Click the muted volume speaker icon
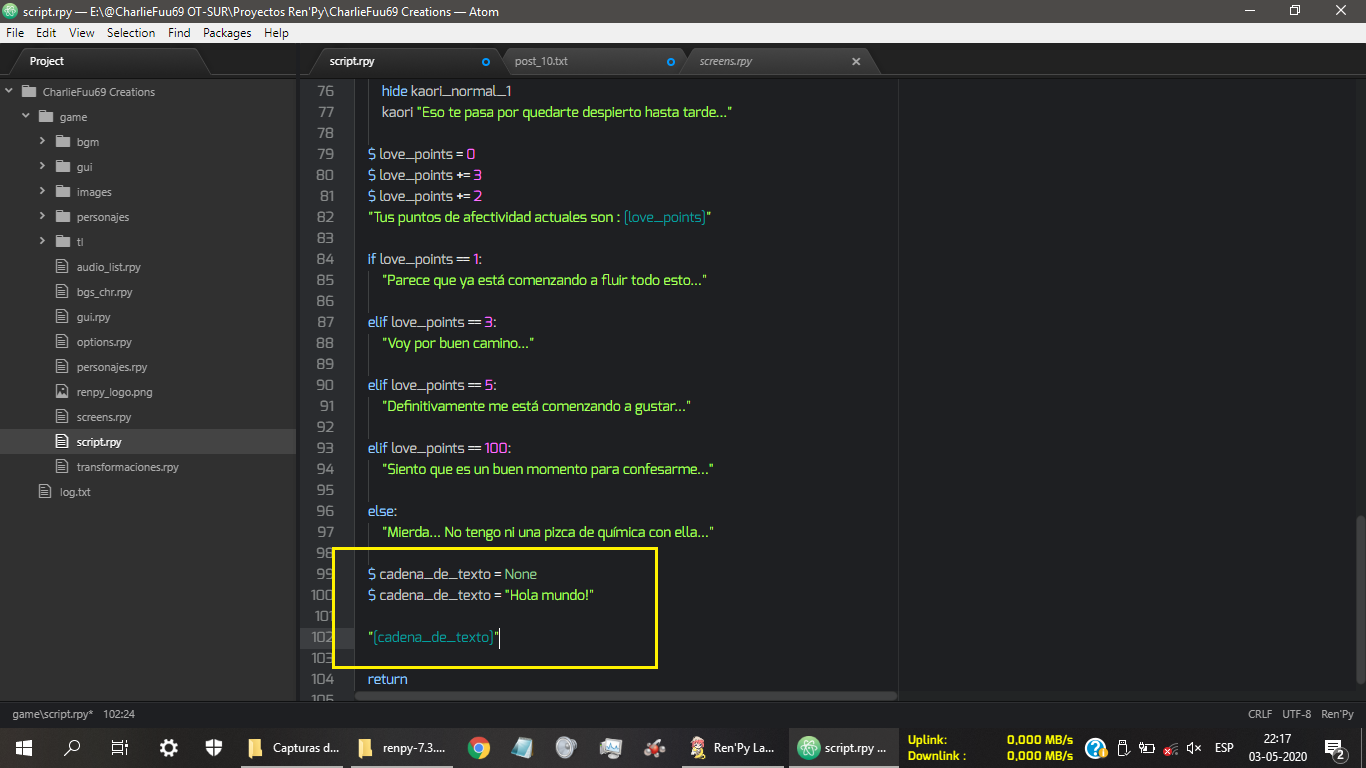 (1193, 748)
